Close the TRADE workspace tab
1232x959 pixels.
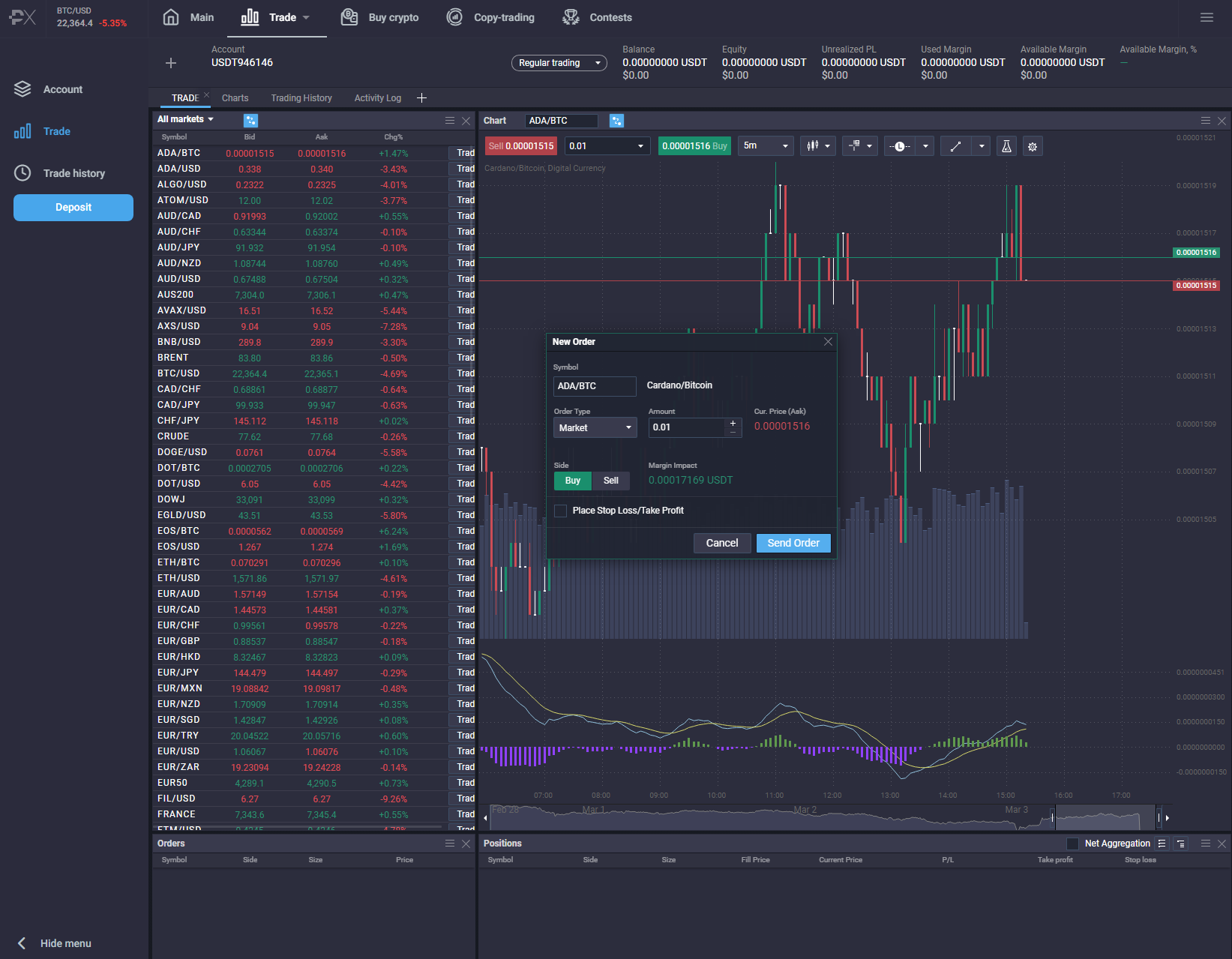pos(207,94)
